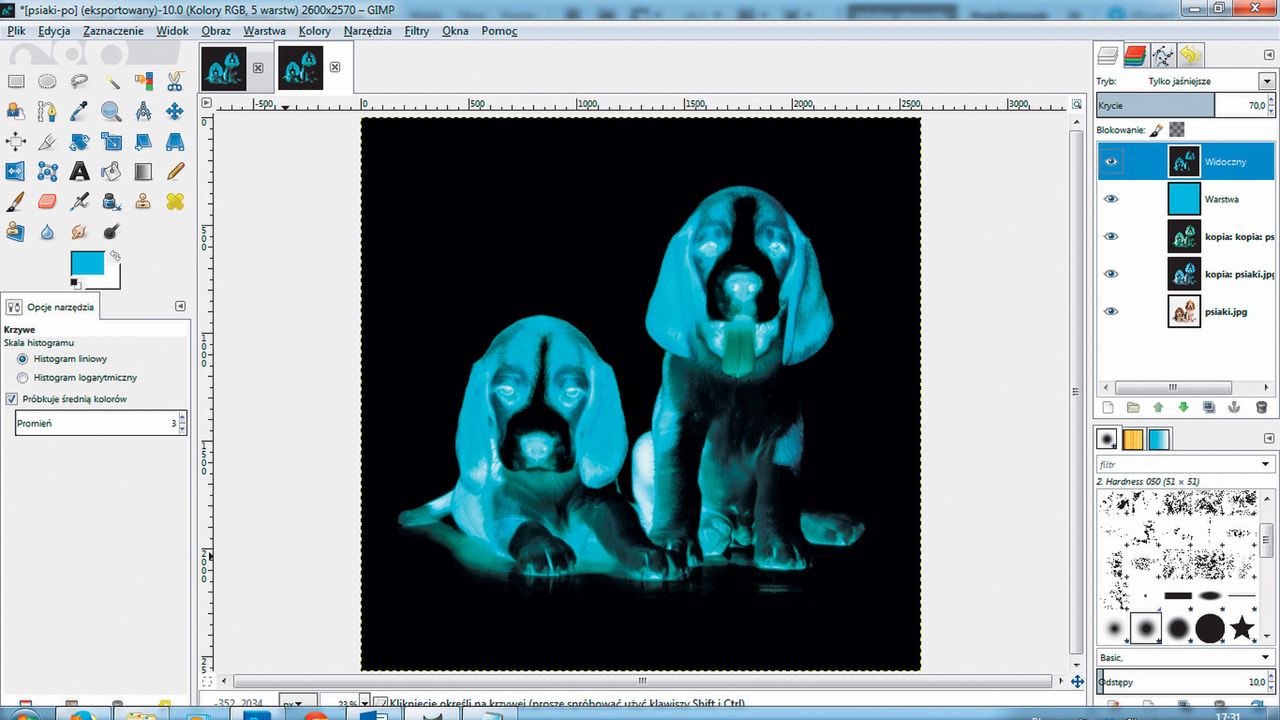The width and height of the screenshot is (1280, 720).
Task: Open the Warstwa menu
Action: click(x=264, y=31)
